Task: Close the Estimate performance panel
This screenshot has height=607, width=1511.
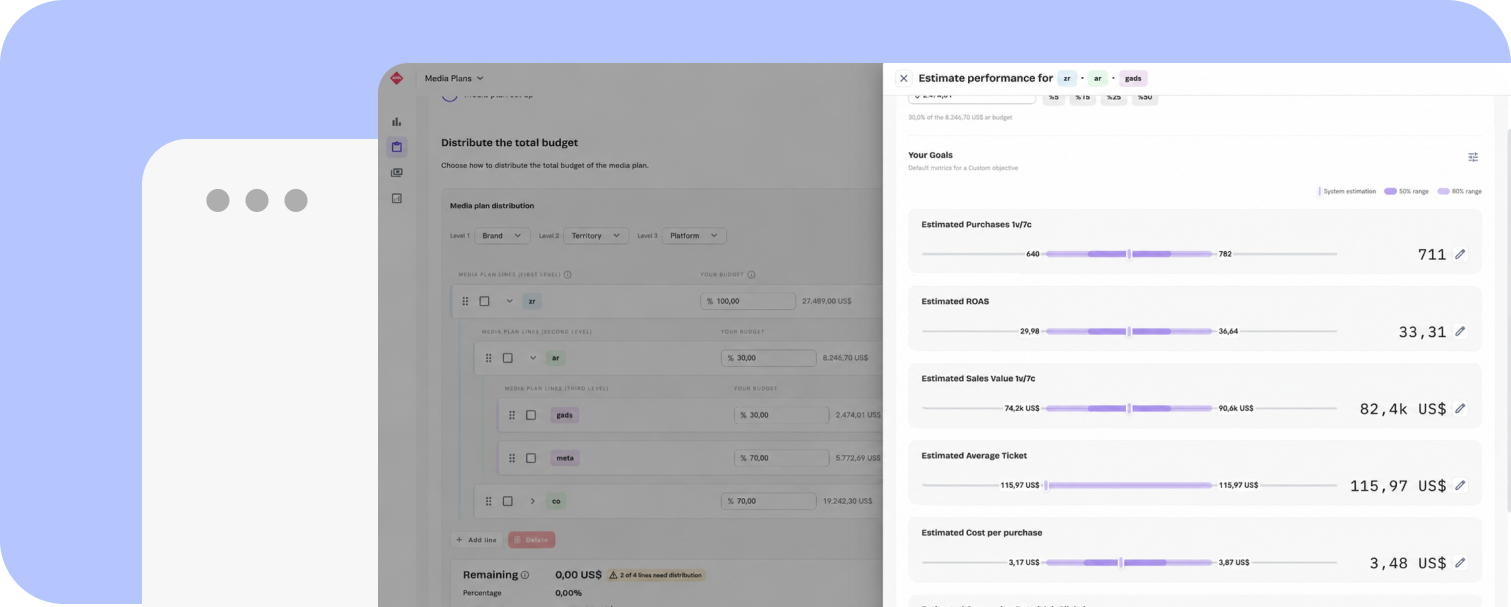Action: coord(903,78)
